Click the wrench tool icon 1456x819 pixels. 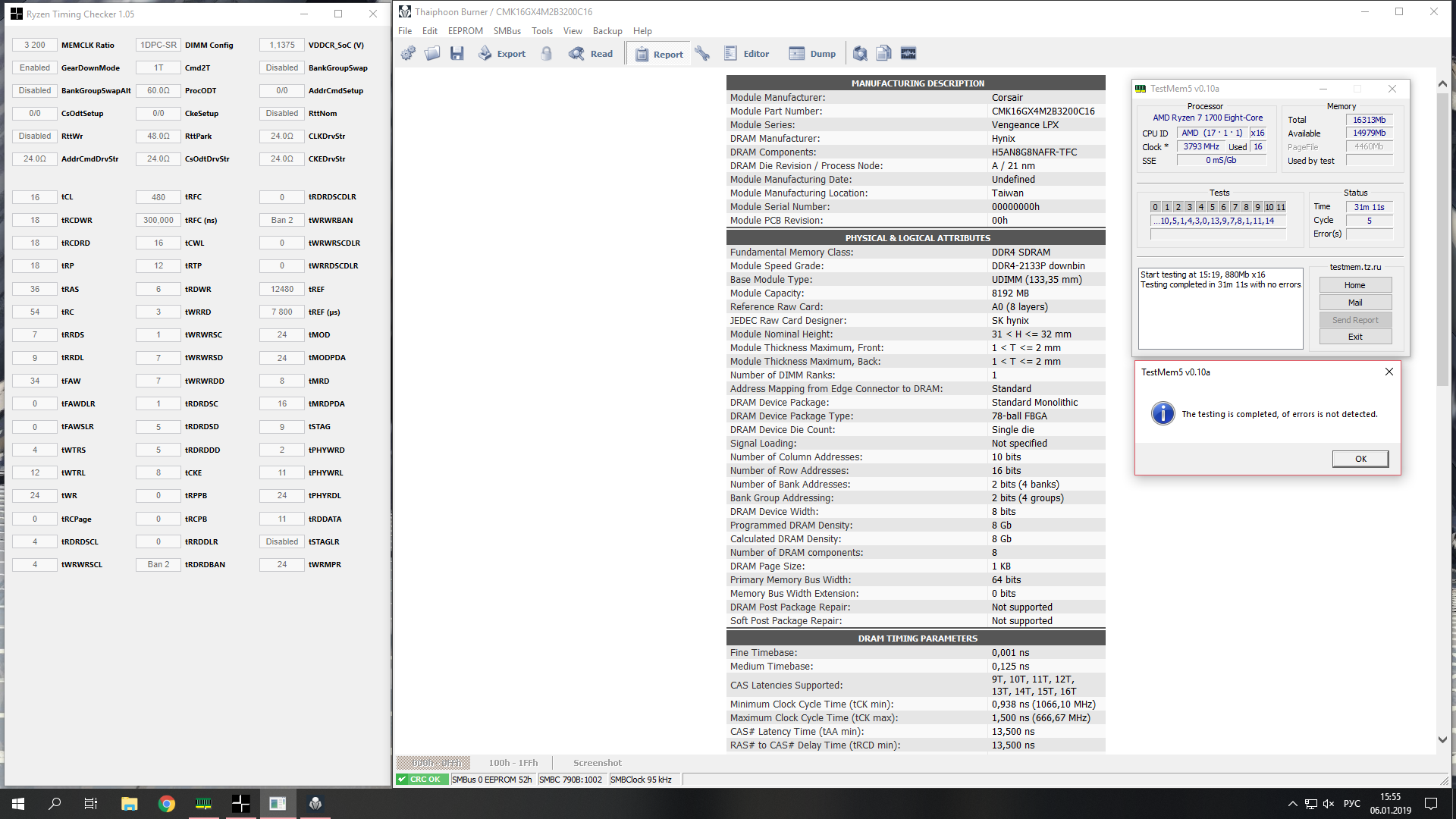[x=702, y=54]
